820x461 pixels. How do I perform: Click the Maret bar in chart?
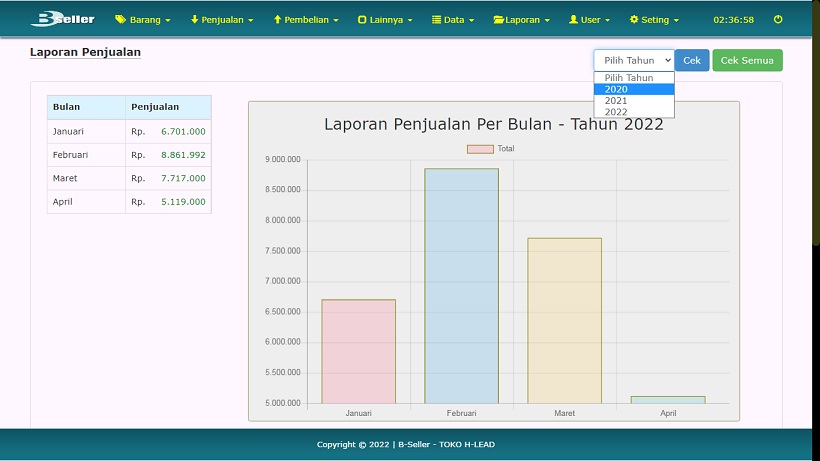point(564,320)
